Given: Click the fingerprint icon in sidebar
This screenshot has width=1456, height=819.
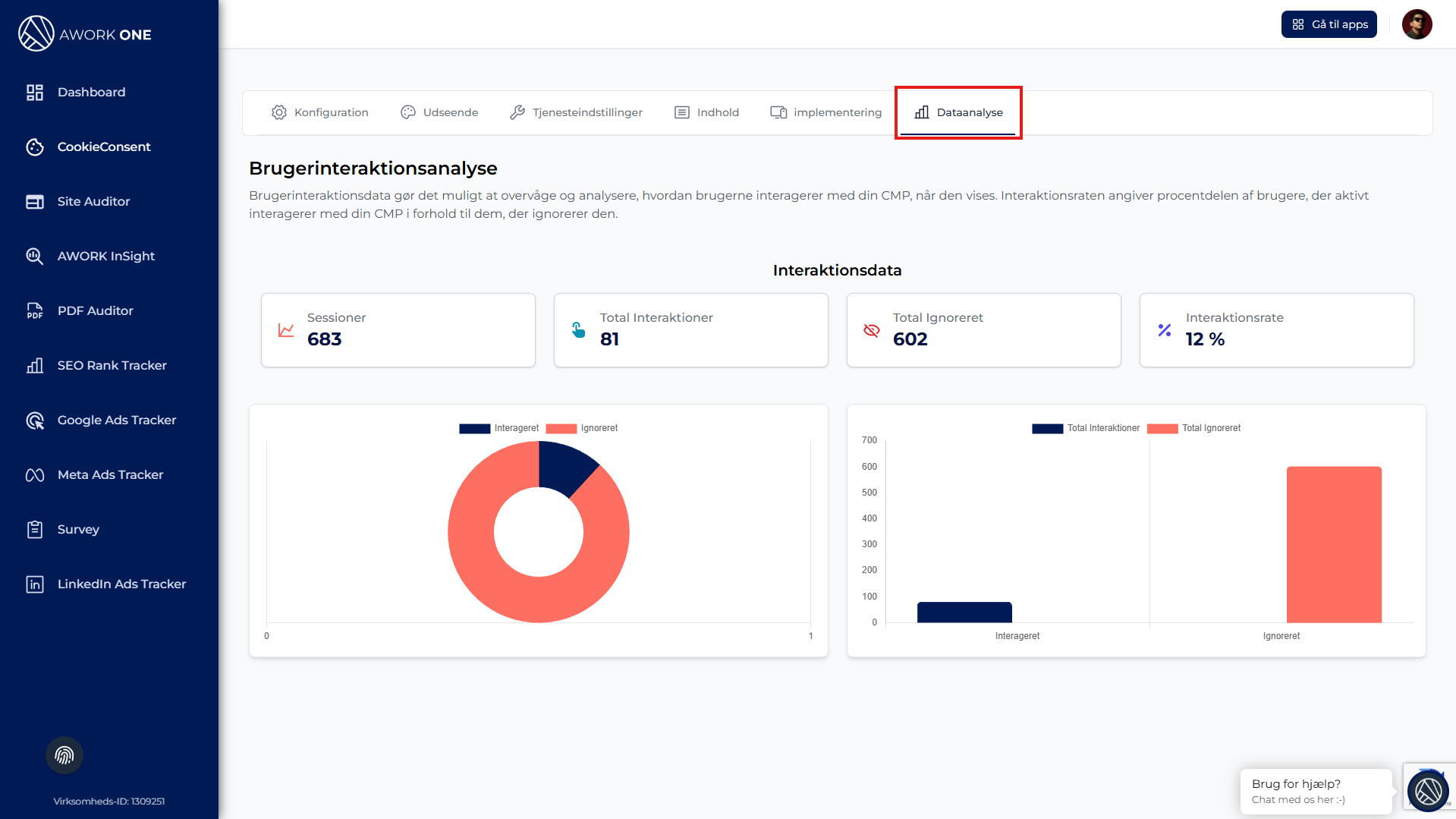Looking at the screenshot, I should coord(64,755).
